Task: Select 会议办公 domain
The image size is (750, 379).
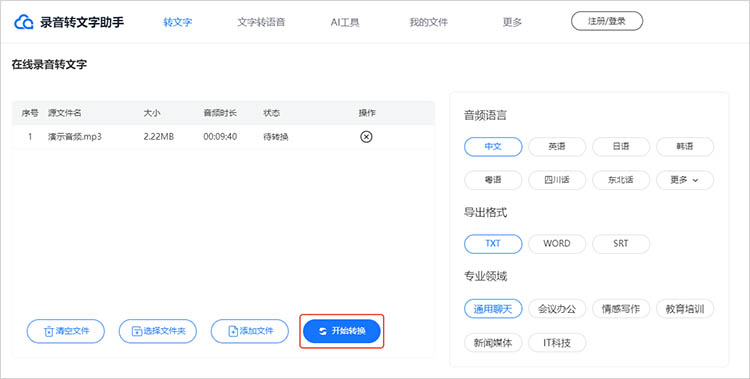Action: point(557,309)
